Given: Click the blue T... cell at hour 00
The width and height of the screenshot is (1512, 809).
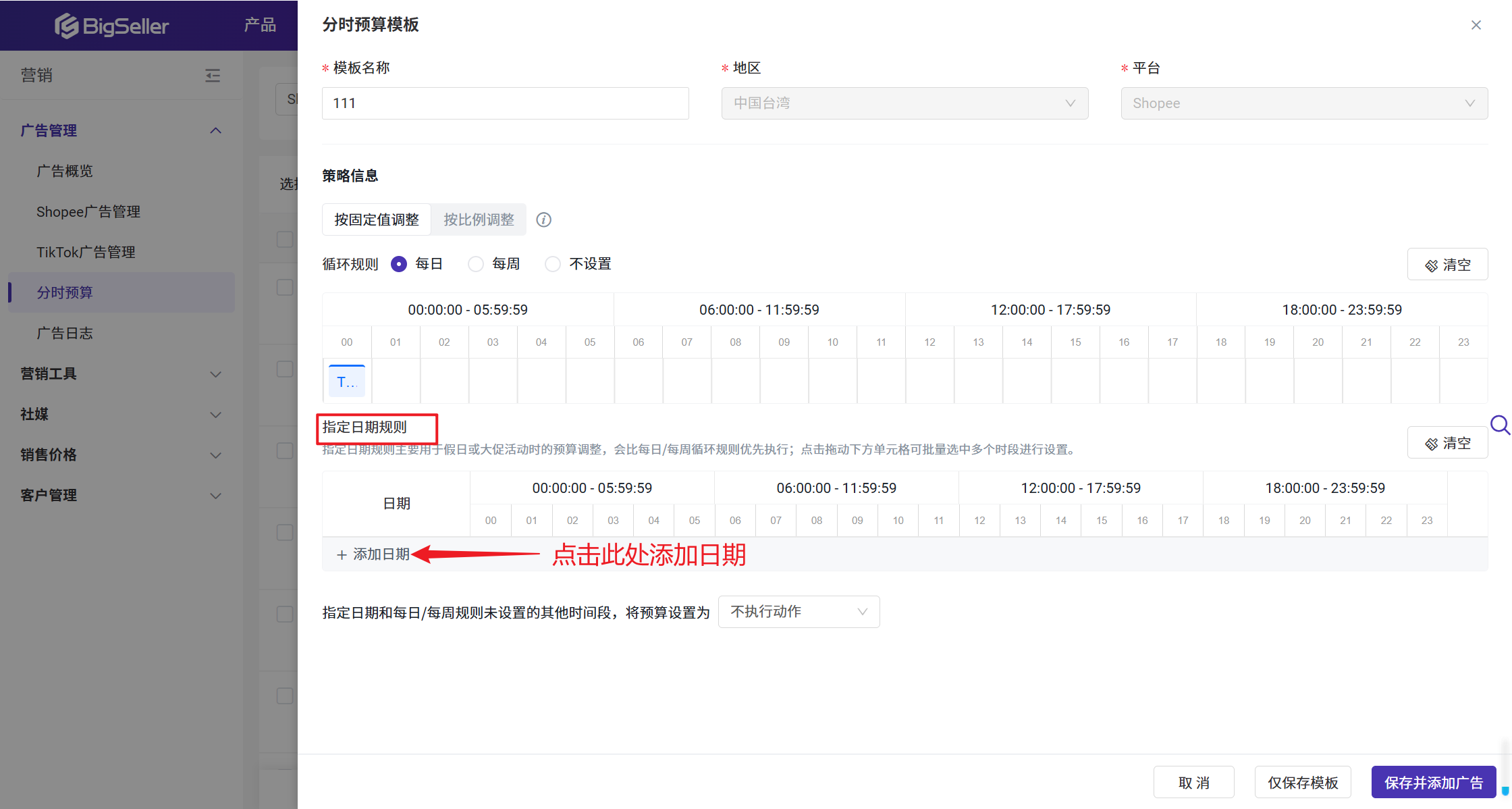Looking at the screenshot, I should 347,382.
